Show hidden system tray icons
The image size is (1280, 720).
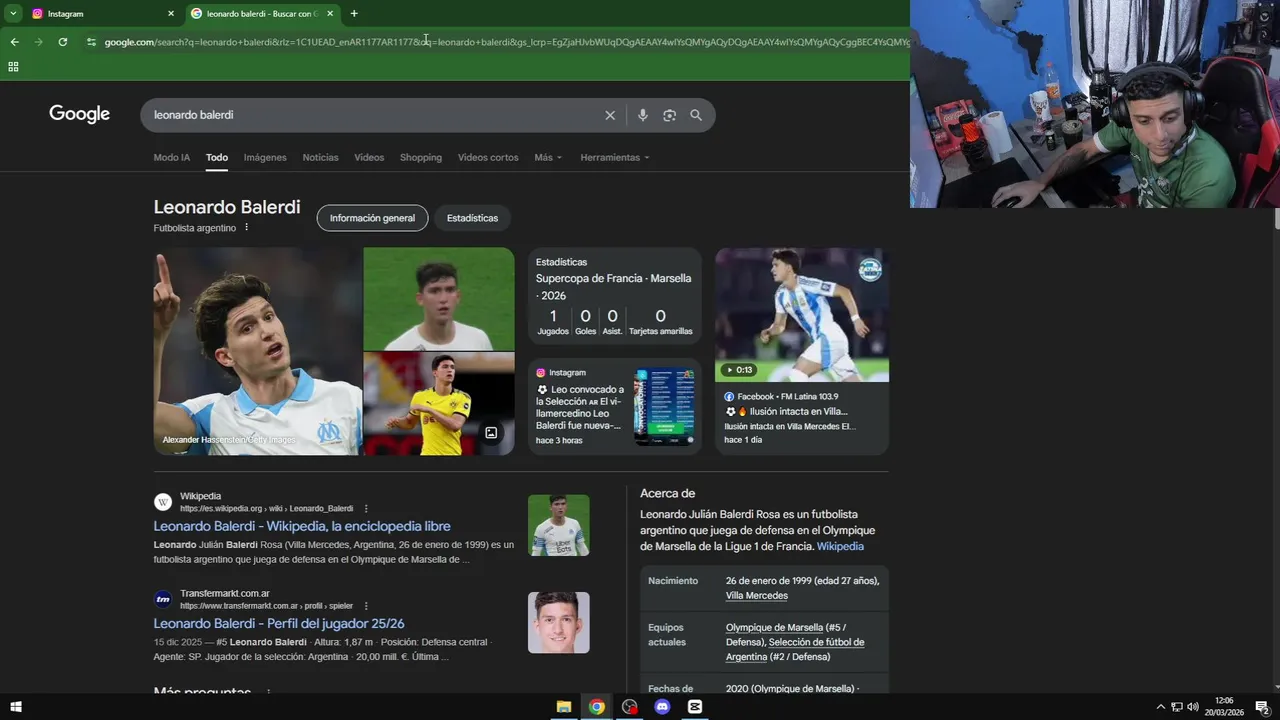pos(1160,707)
